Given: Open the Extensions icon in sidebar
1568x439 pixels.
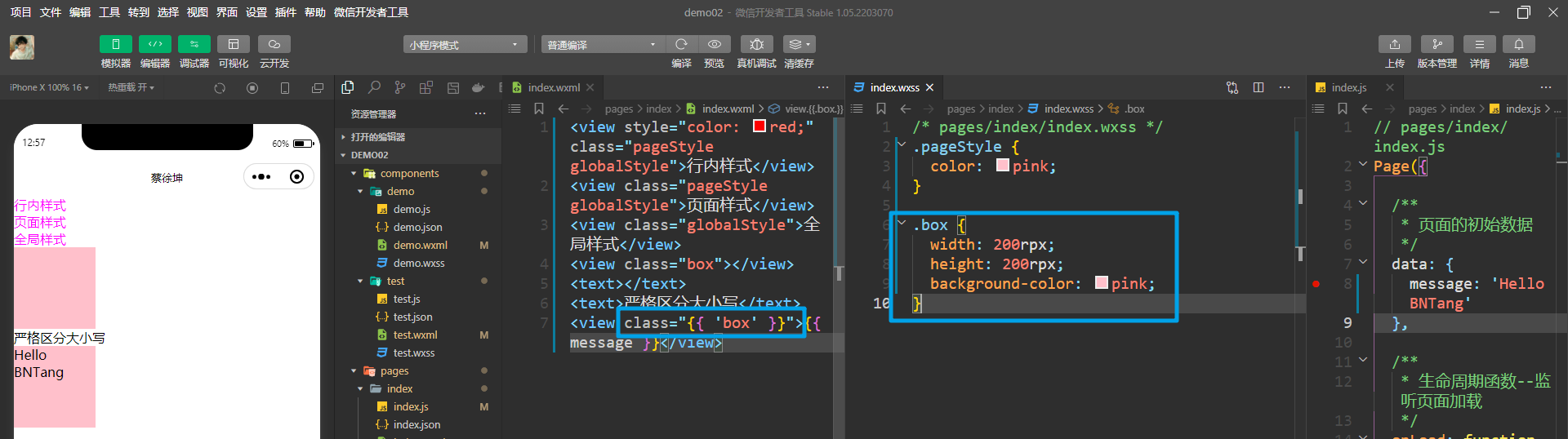Looking at the screenshot, I should pyautogui.click(x=426, y=87).
